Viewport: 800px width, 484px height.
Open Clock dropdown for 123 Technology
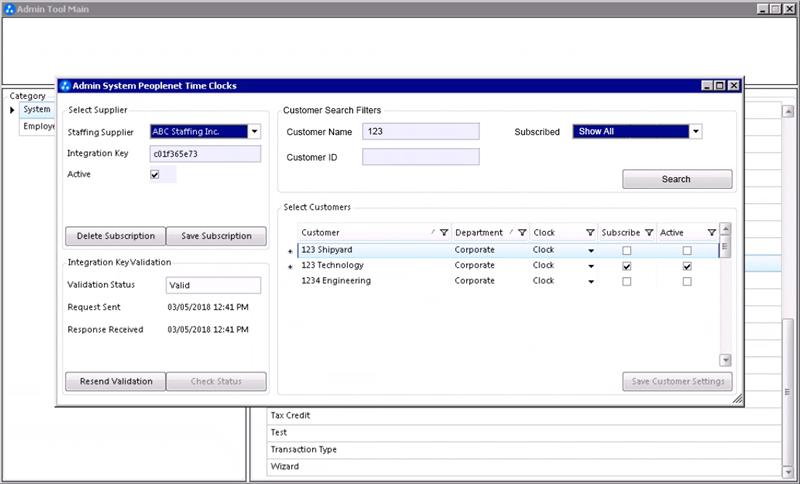tap(591, 266)
